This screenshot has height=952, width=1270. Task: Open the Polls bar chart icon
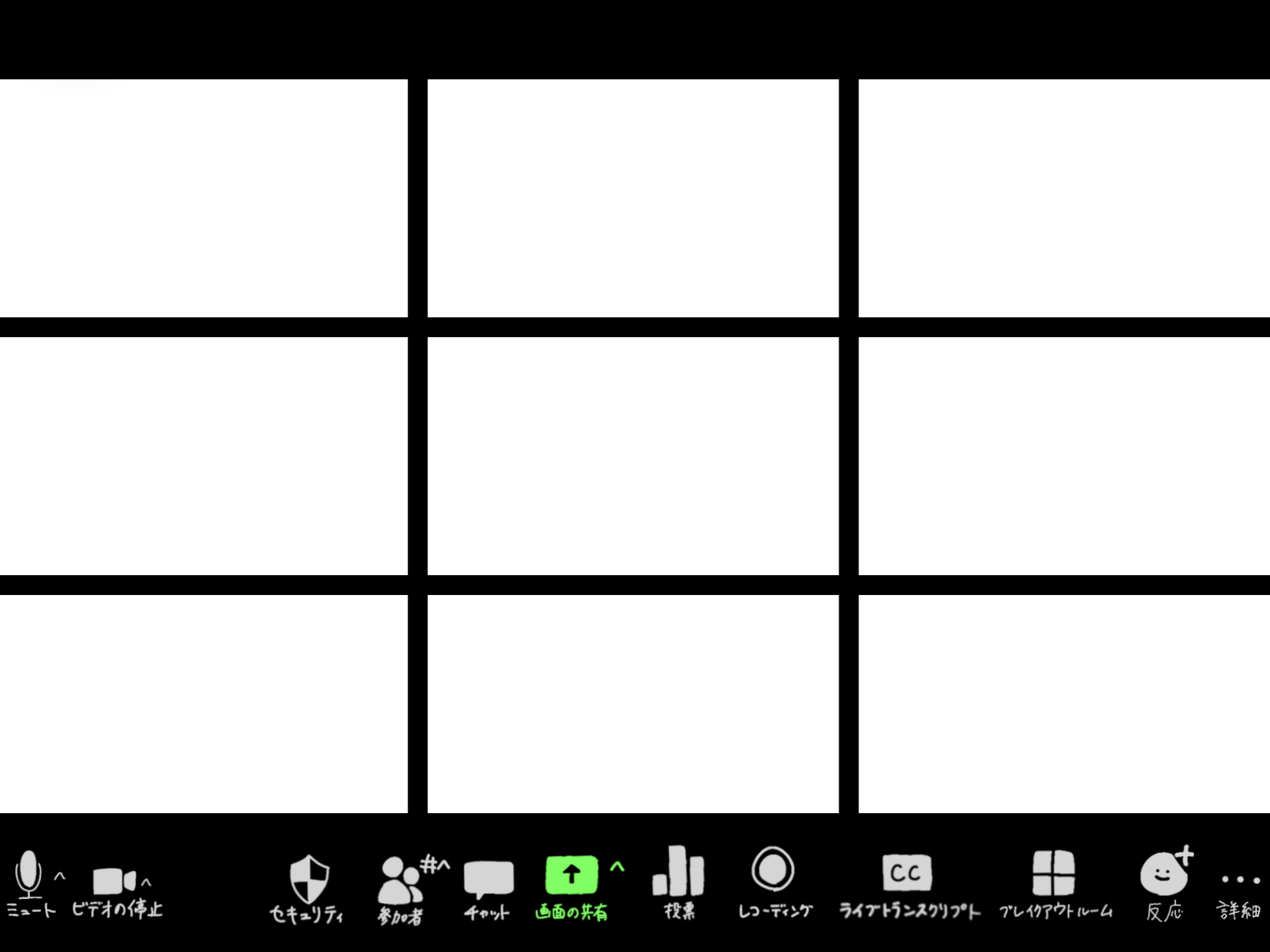[678, 871]
